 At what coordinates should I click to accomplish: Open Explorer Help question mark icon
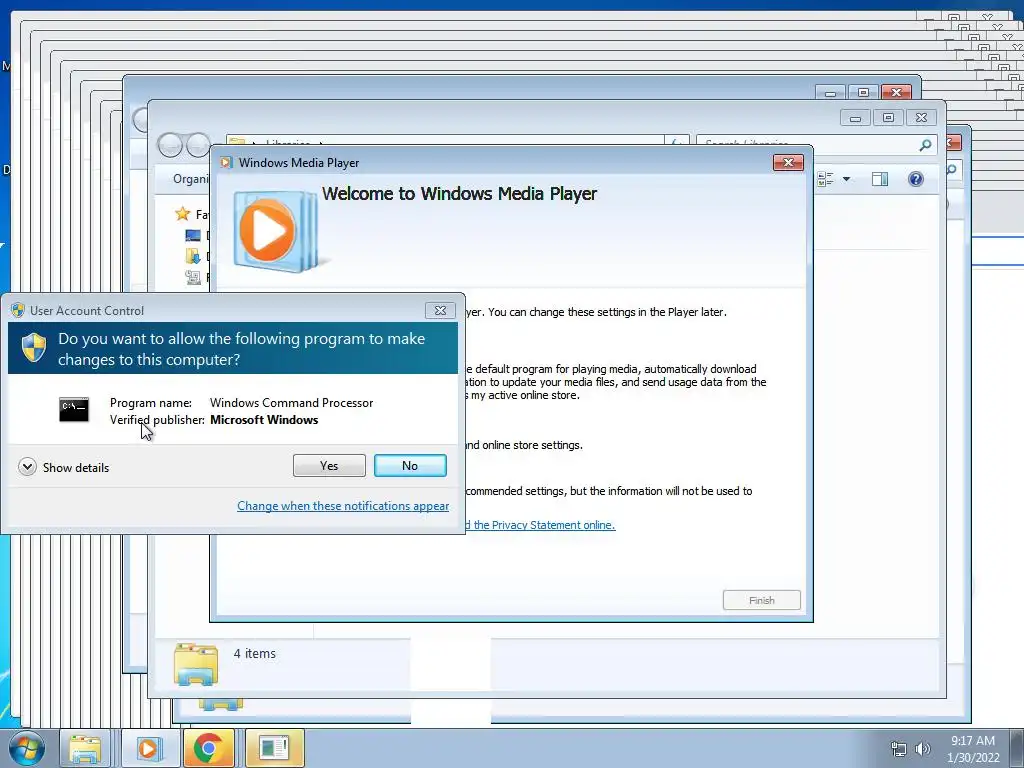click(916, 179)
